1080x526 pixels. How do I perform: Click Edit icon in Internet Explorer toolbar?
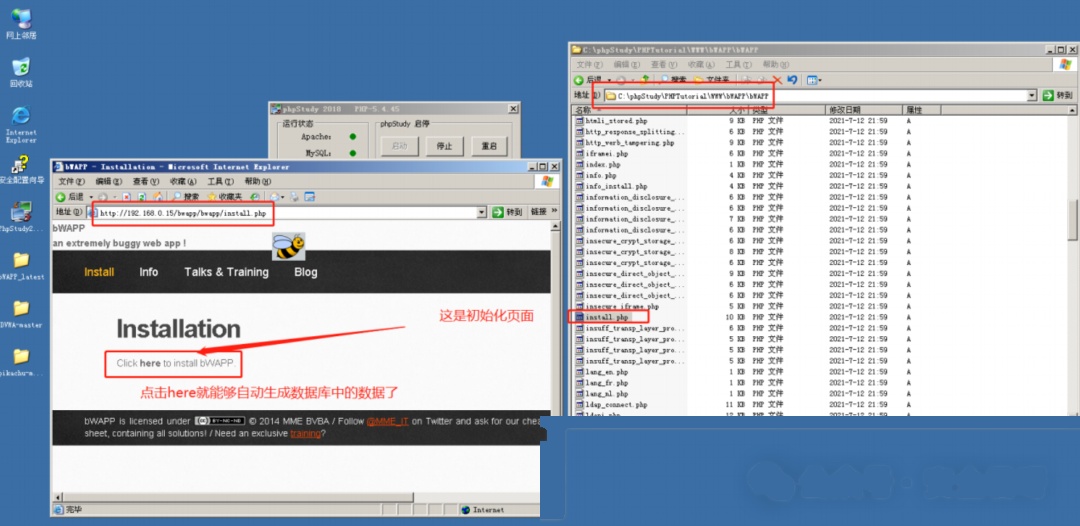click(309, 197)
